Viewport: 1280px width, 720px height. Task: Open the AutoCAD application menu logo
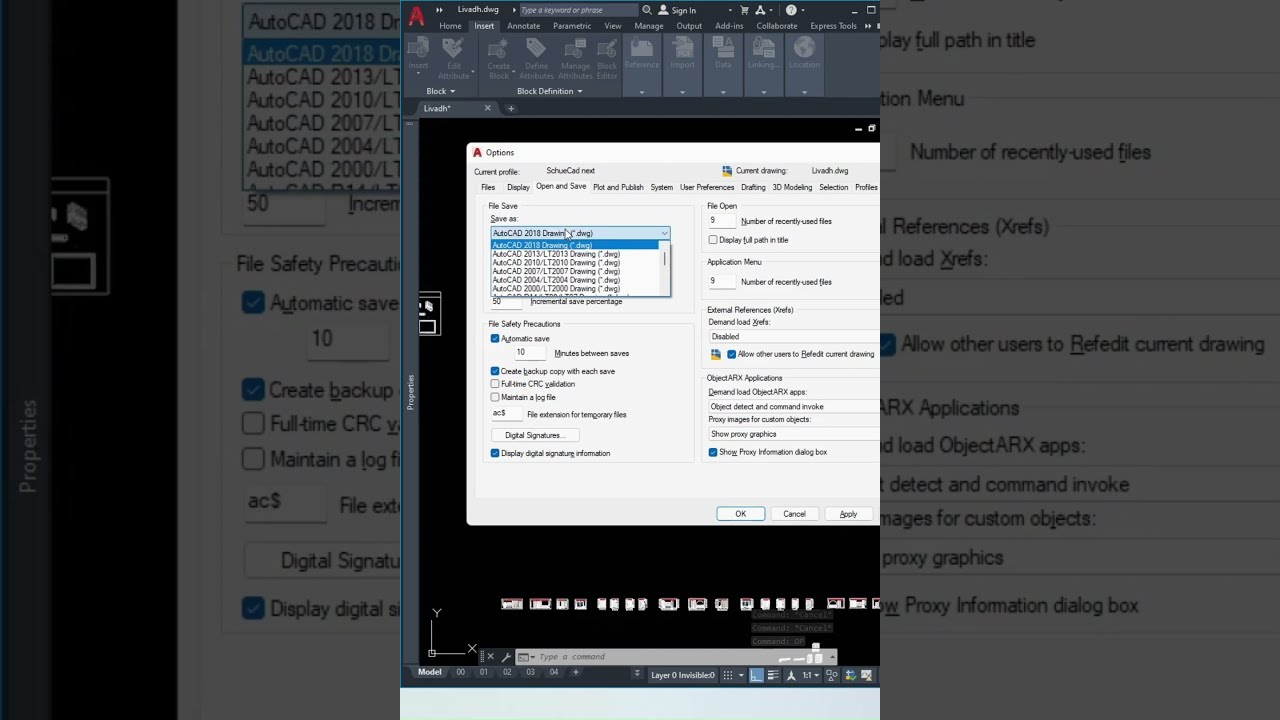(416, 14)
